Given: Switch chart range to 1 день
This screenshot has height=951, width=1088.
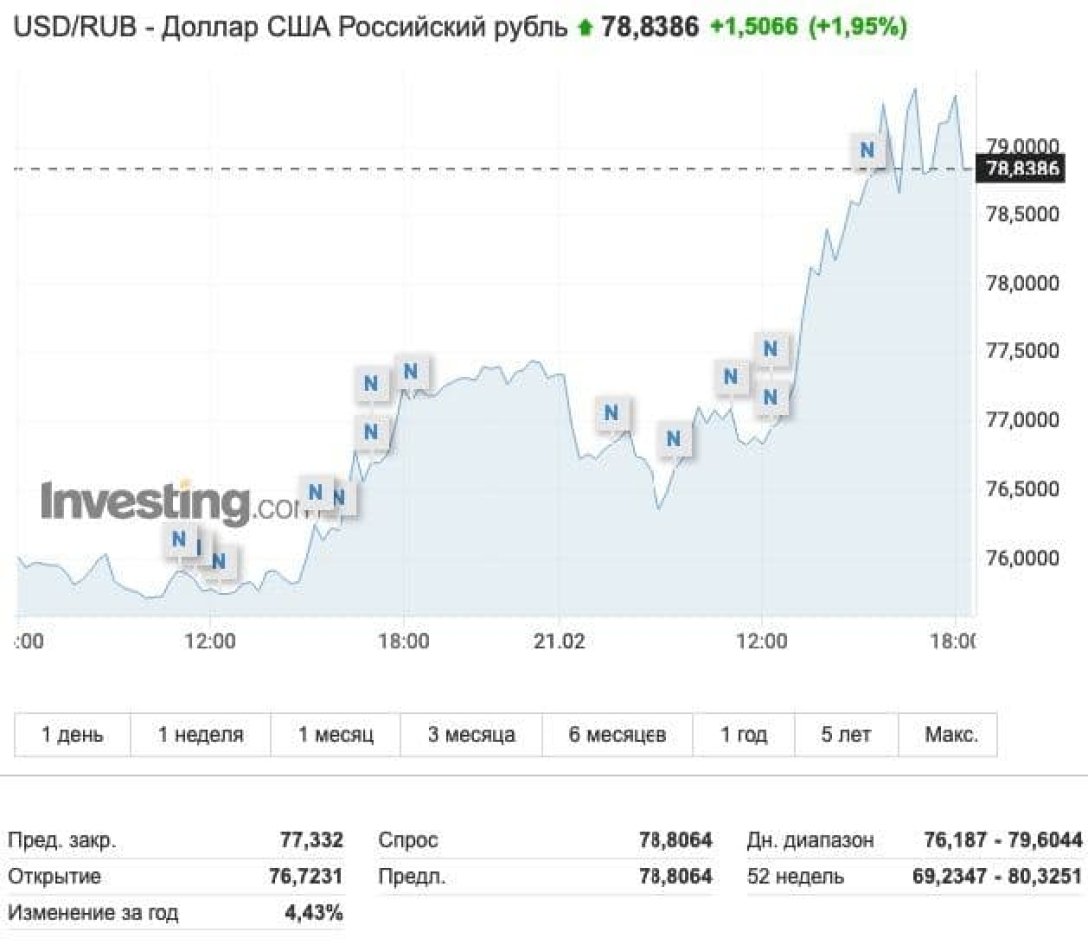Looking at the screenshot, I should click(72, 735).
